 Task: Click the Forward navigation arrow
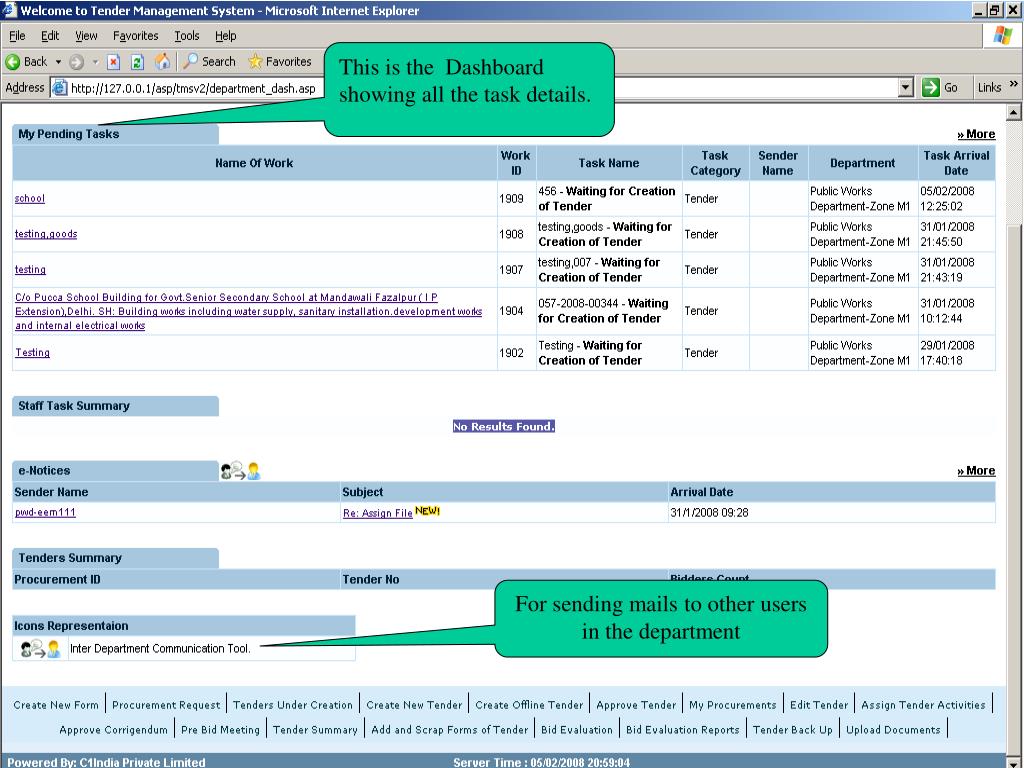[x=76, y=62]
